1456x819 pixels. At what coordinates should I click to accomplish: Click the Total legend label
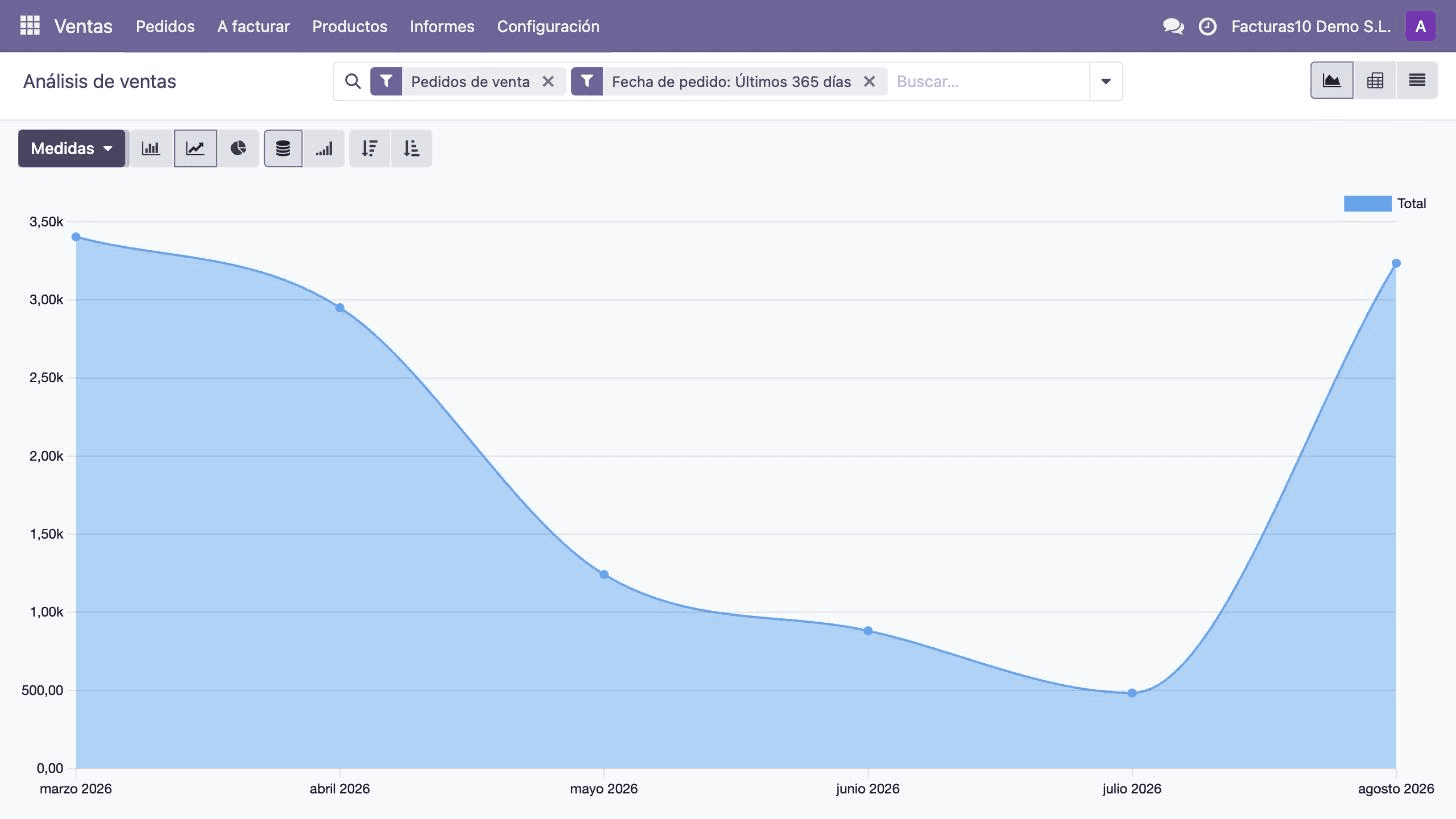pos(1412,204)
